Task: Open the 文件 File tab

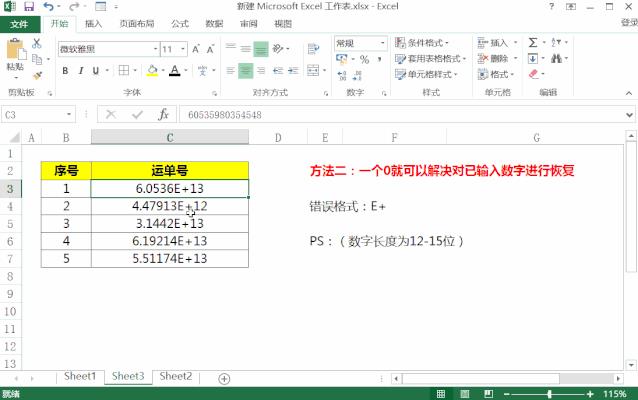Action: coord(20,24)
